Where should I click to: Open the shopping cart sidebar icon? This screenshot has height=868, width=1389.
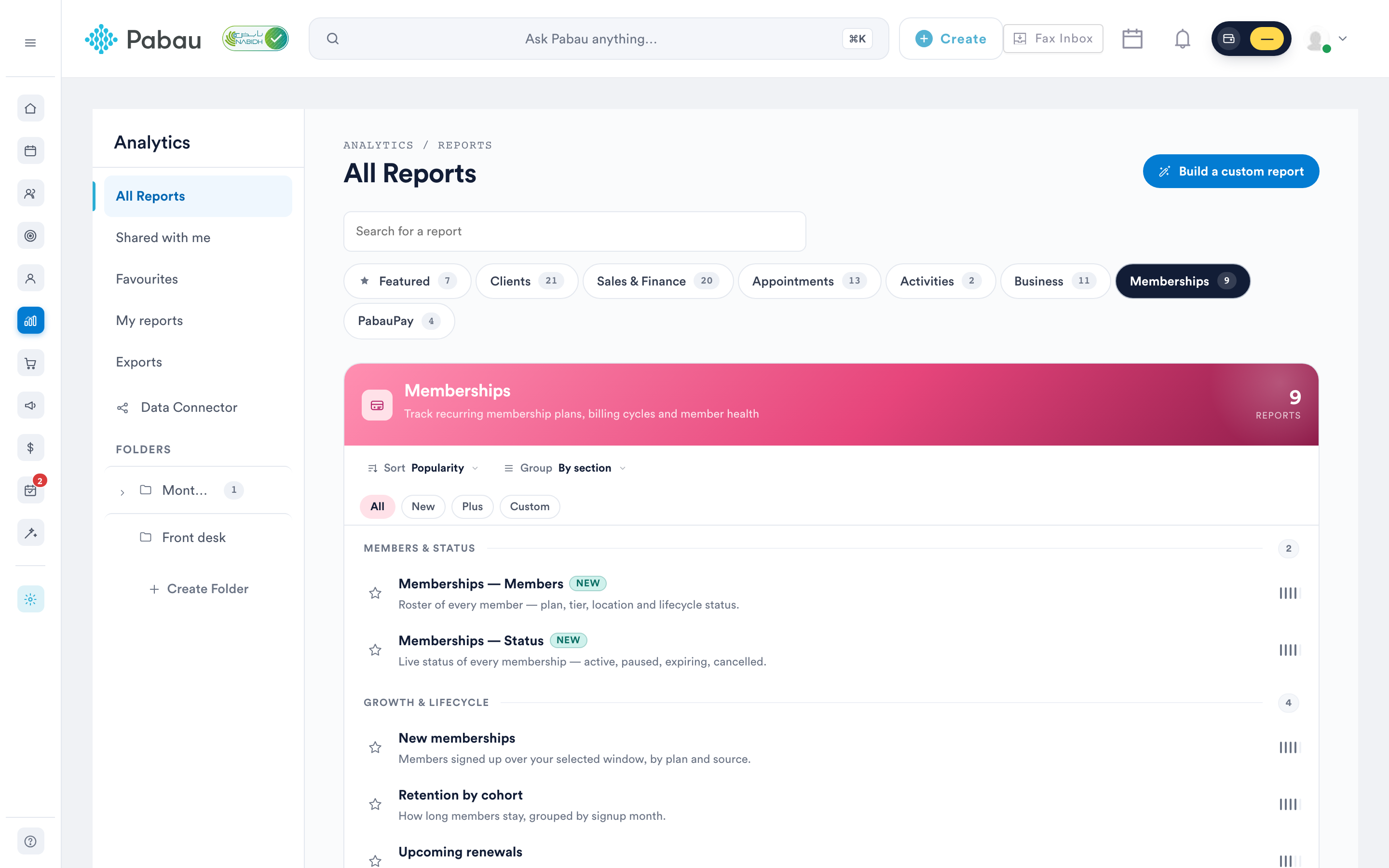(x=30, y=363)
